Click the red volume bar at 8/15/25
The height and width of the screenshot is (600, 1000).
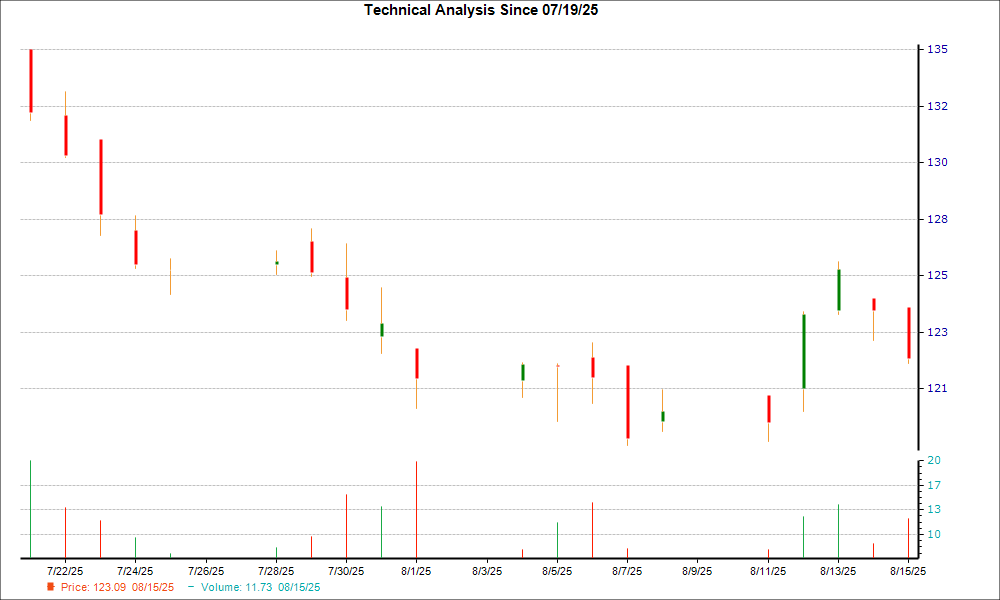pos(908,538)
